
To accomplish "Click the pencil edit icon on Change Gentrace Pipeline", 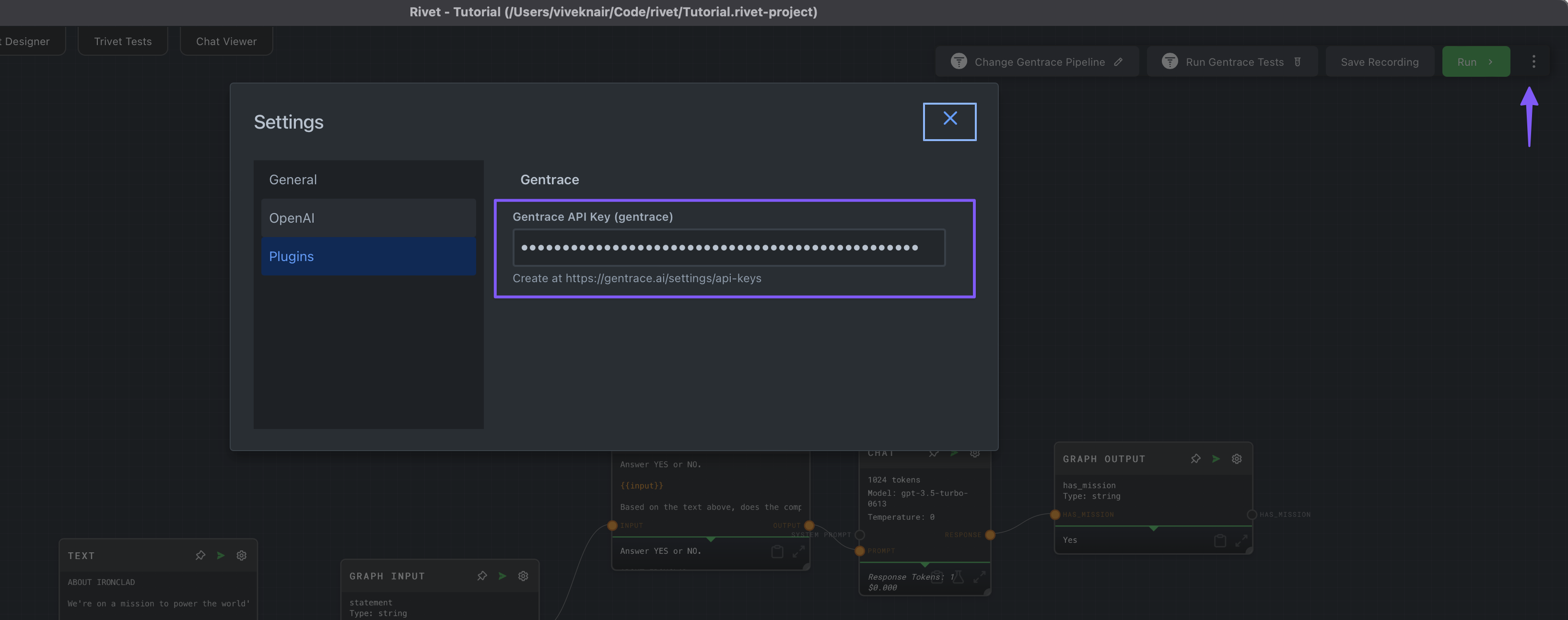I will [x=1118, y=61].
